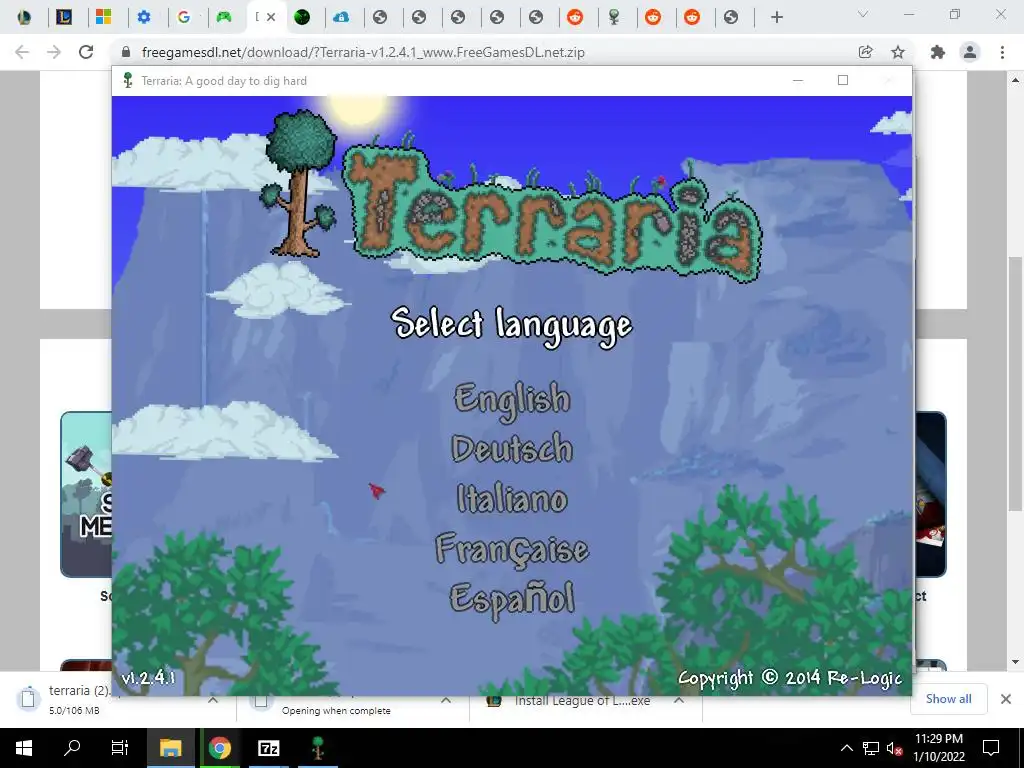Switch to the green game controller tab
The height and width of the screenshot is (768, 1024).
coord(223,17)
